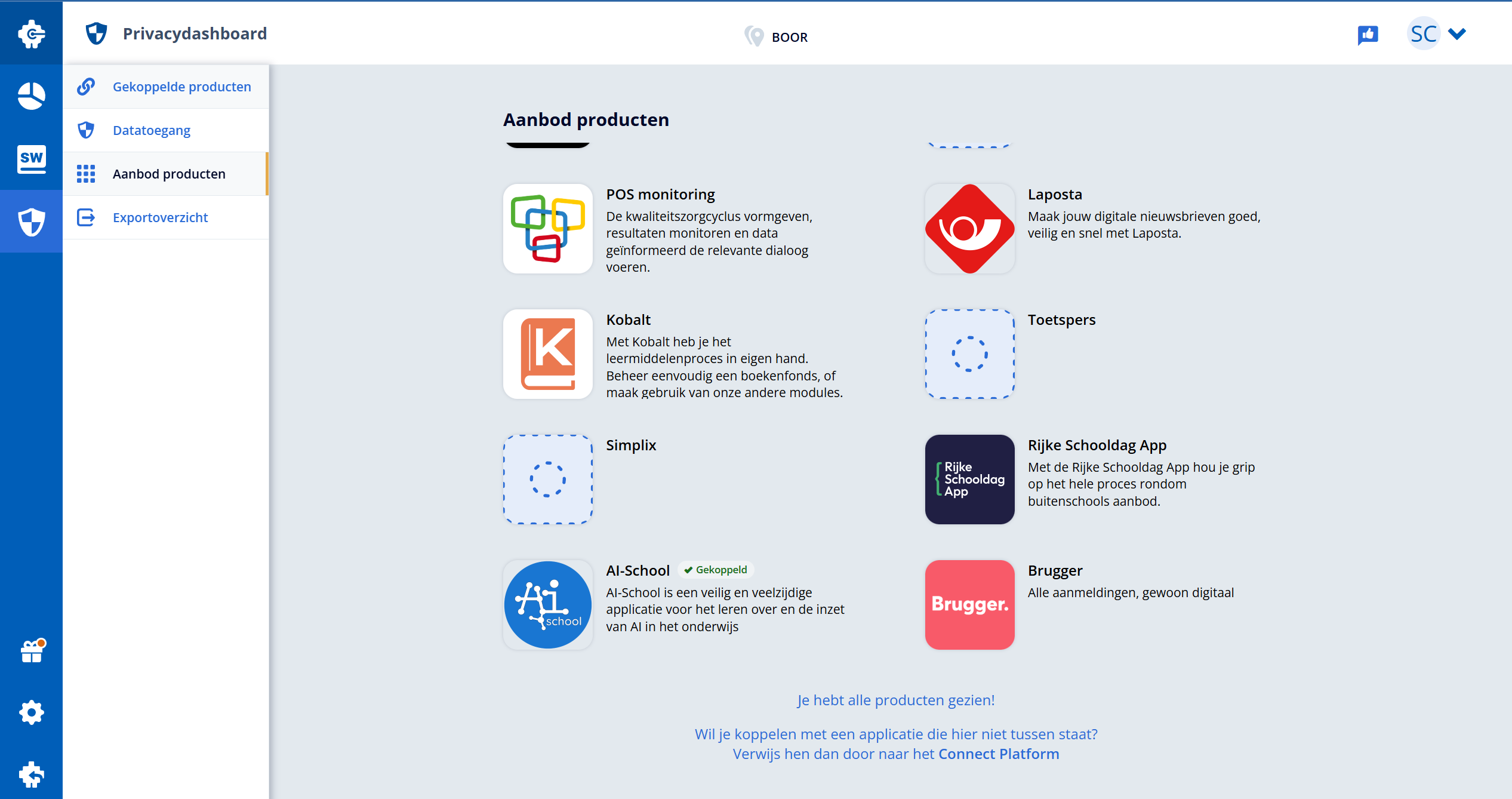Viewport: 1512px width, 799px height.
Task: Open the POS monitoring product icon
Action: pyautogui.click(x=547, y=229)
